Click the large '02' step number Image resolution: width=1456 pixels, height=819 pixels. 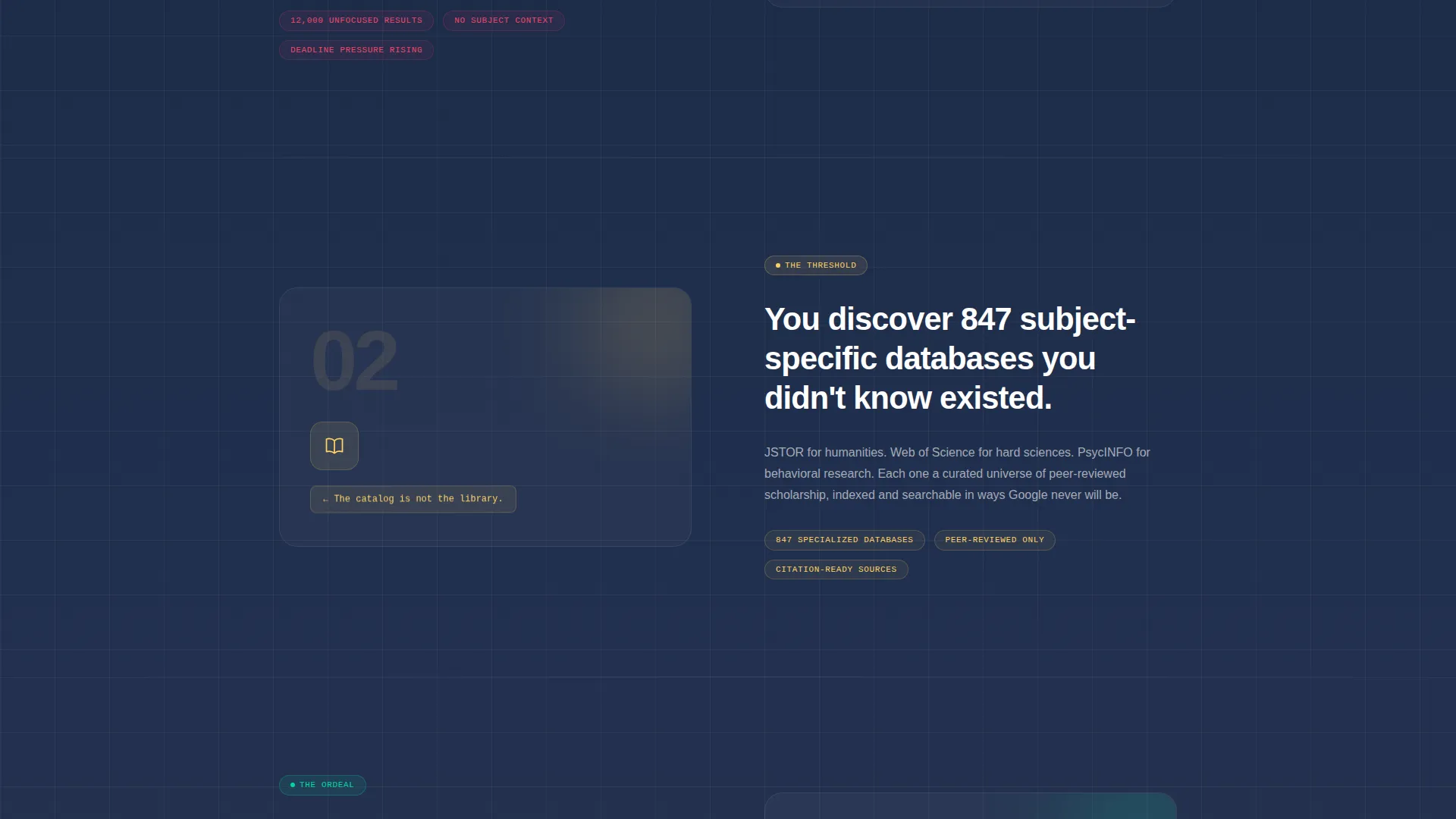coord(354,361)
